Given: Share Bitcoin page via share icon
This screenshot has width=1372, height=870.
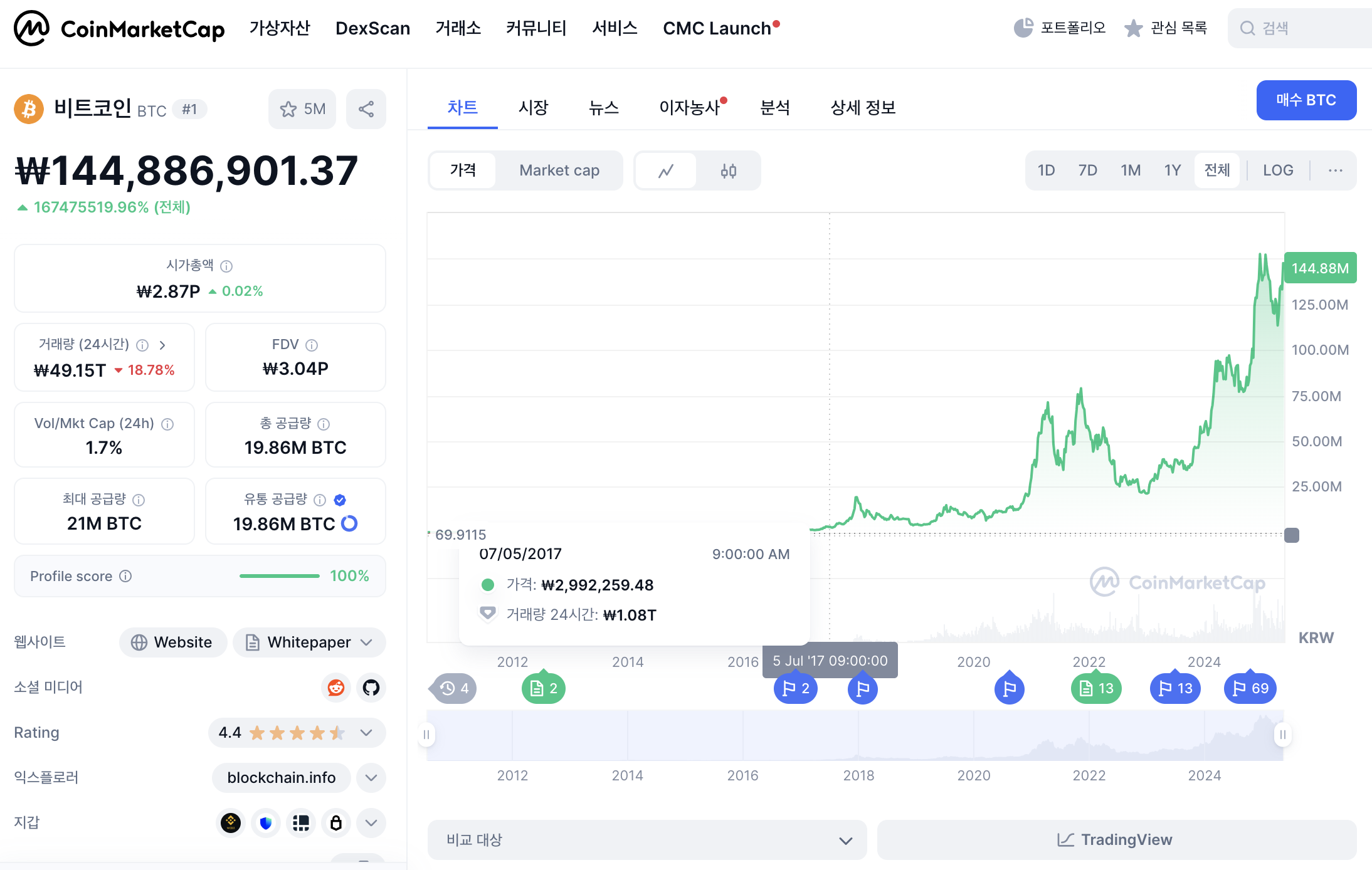Looking at the screenshot, I should tap(366, 109).
